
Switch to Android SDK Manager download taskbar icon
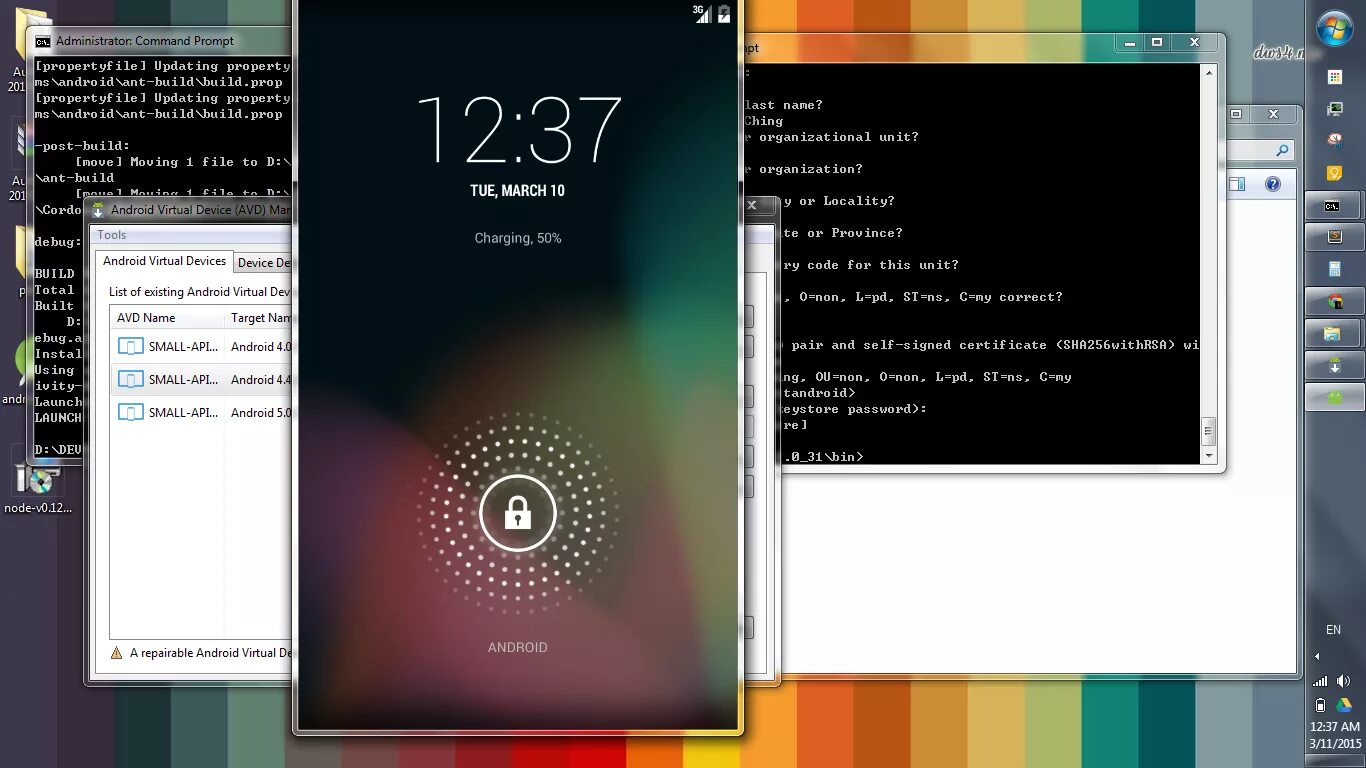click(x=1333, y=365)
